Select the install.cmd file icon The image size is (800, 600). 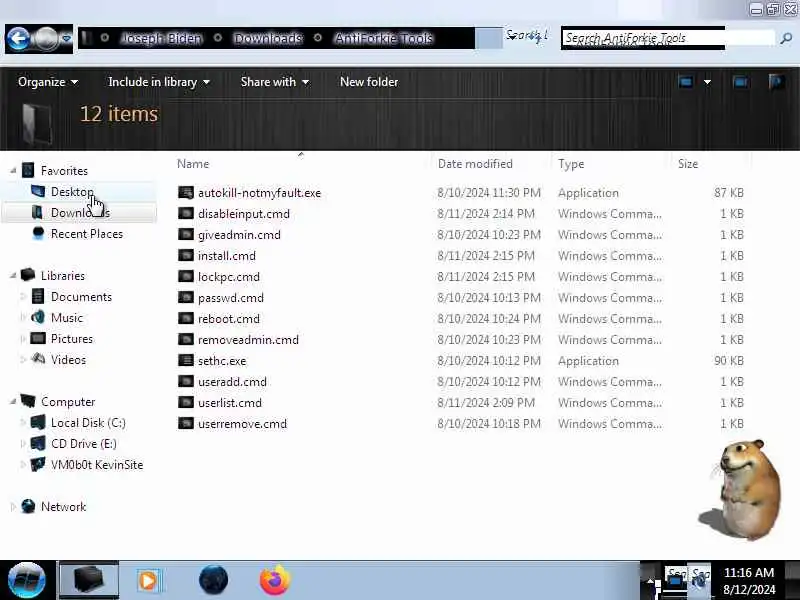click(x=186, y=255)
